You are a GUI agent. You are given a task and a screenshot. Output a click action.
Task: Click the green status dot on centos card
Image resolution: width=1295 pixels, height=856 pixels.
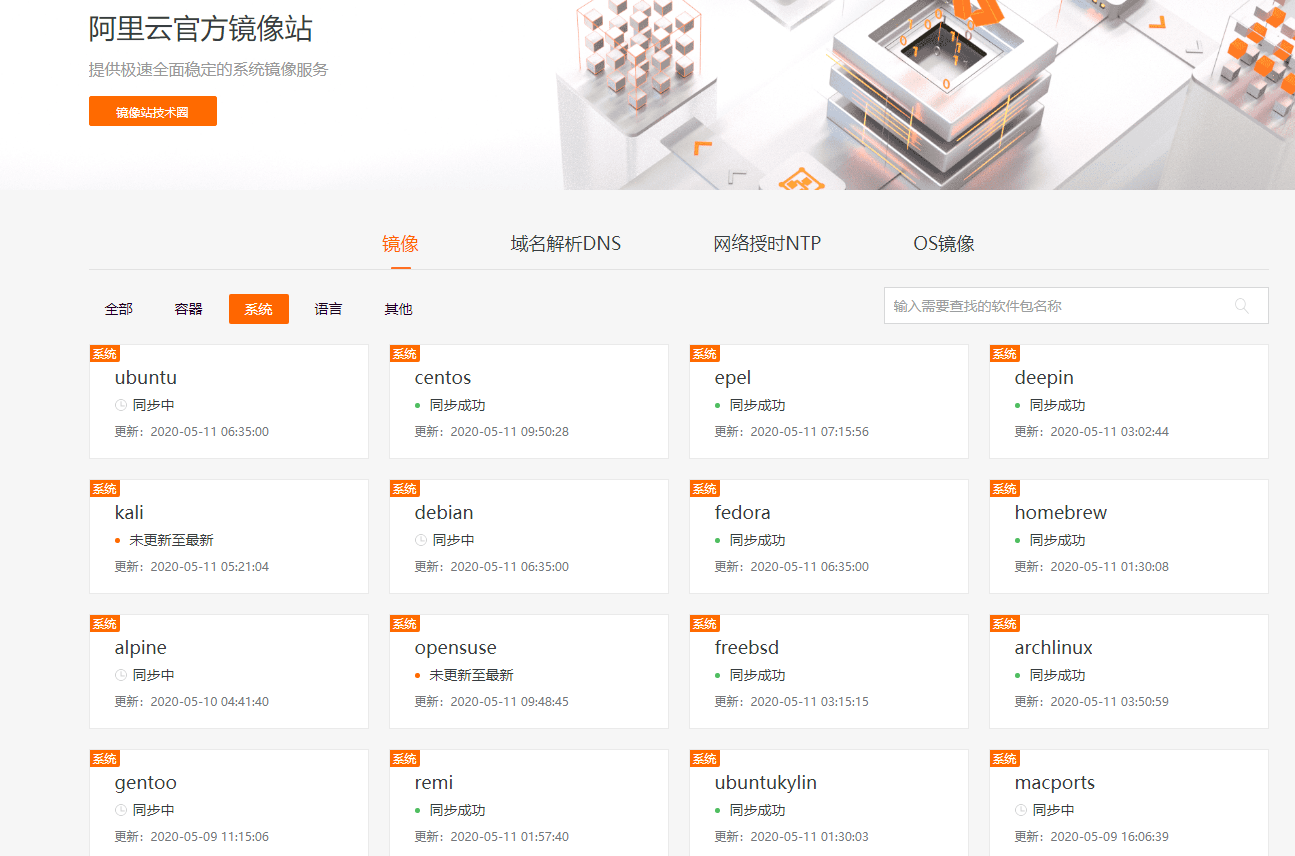pos(418,406)
